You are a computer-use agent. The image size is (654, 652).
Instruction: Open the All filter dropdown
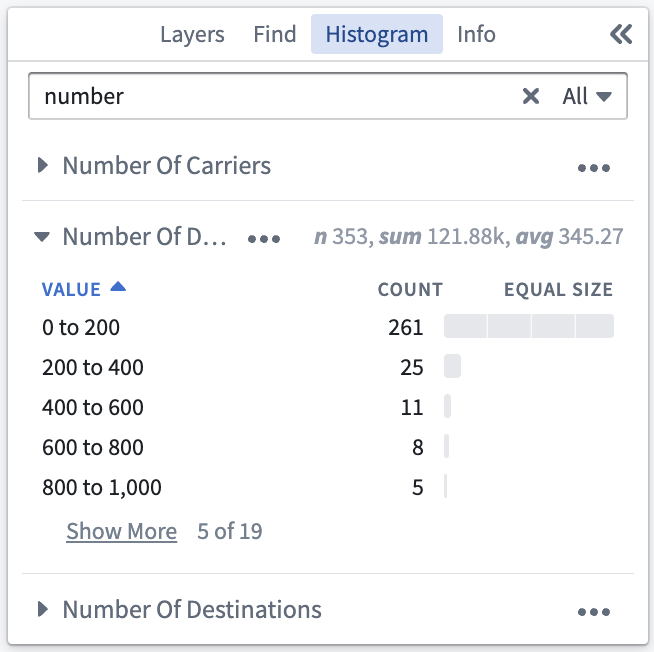click(x=586, y=96)
